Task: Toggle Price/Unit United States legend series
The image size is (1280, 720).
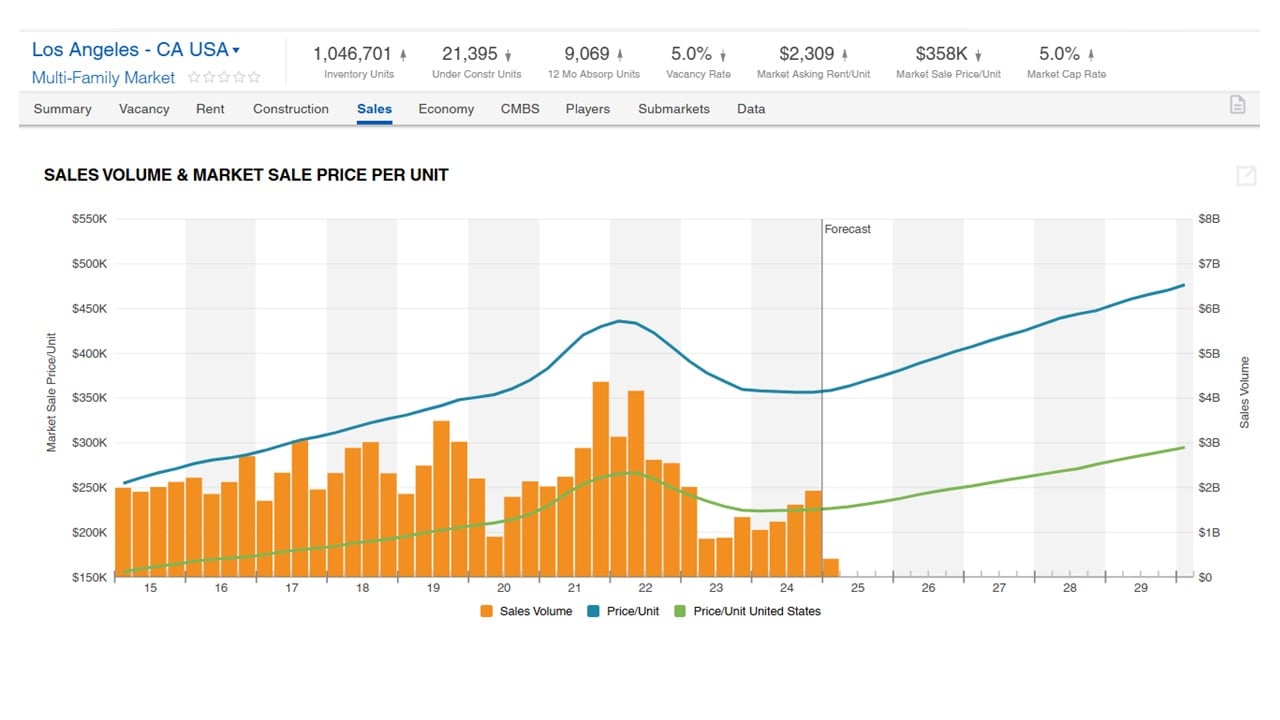Action: tap(747, 611)
